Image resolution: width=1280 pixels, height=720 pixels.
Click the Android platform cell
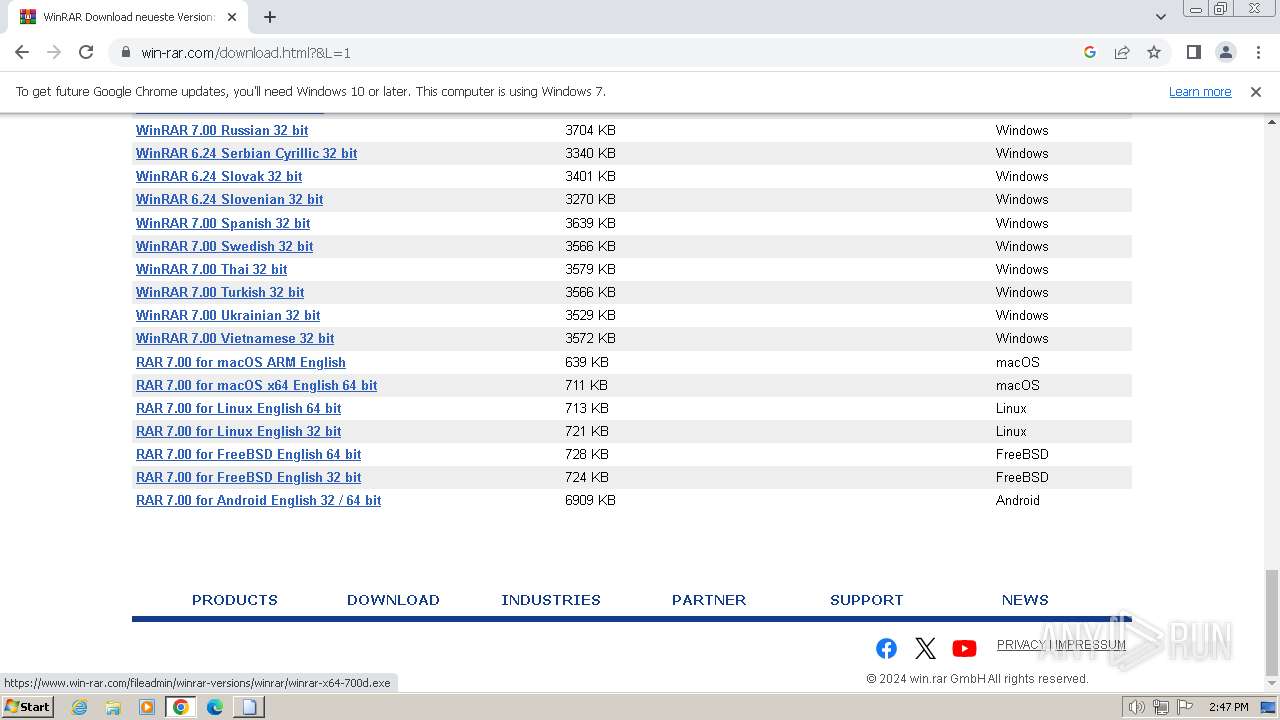(x=1018, y=500)
